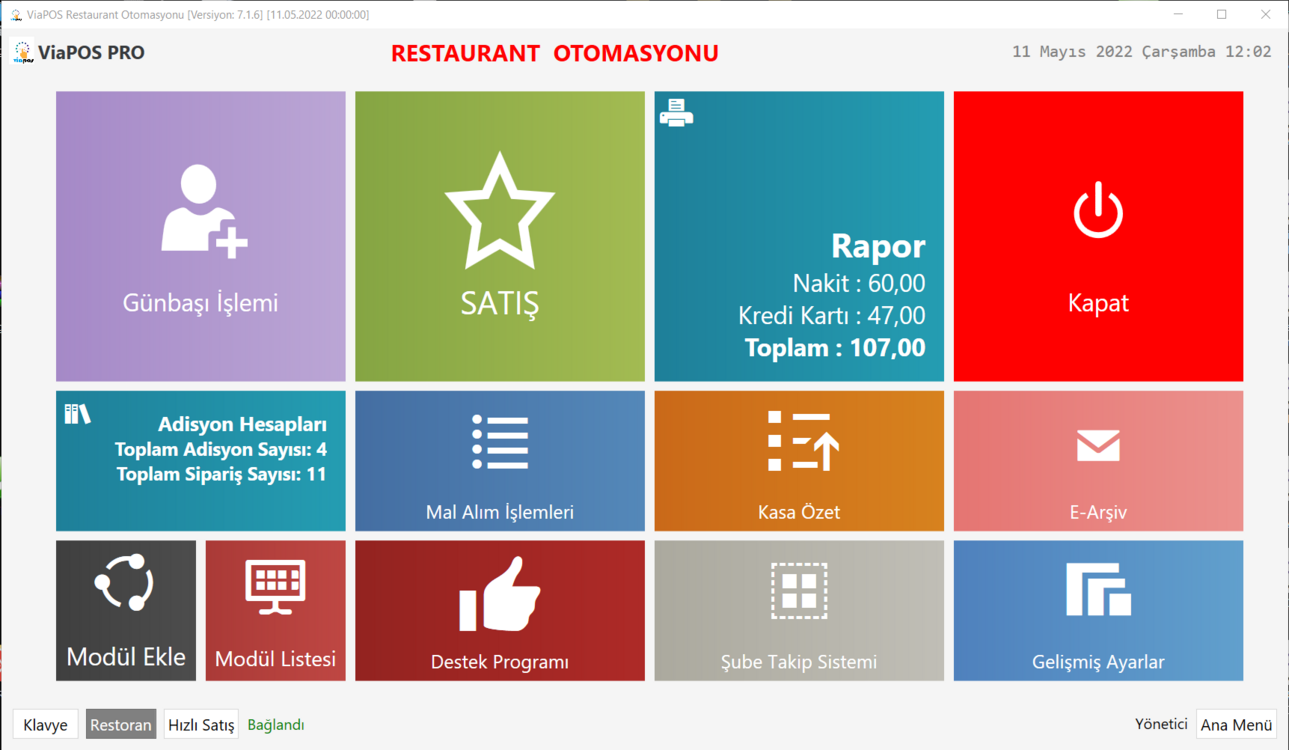Click the circular nodes icon on Modül Ekle

(x=125, y=582)
